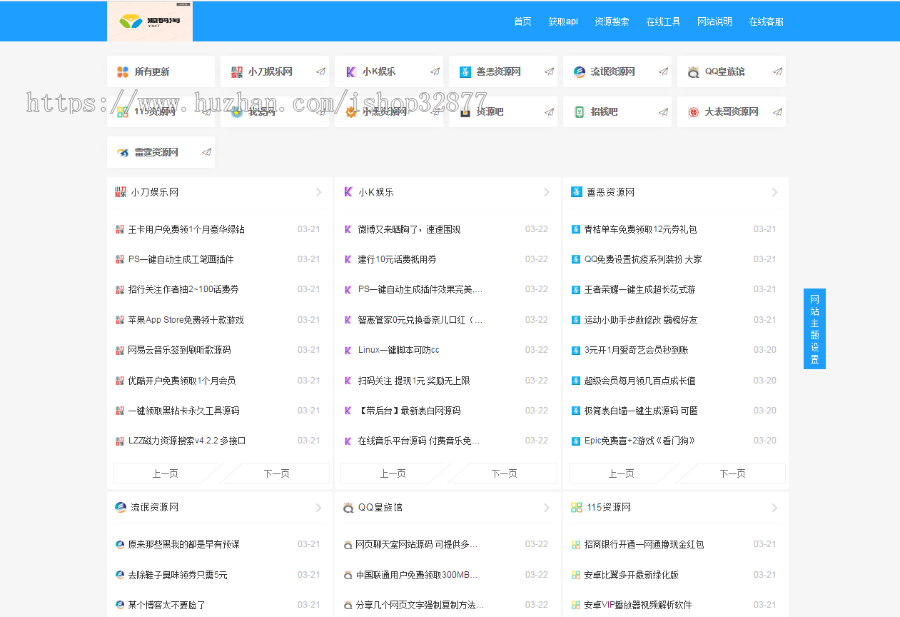Open article LZZ磁力资源搜索v4.2.2多接口
The width and height of the screenshot is (900, 617).
187,441
